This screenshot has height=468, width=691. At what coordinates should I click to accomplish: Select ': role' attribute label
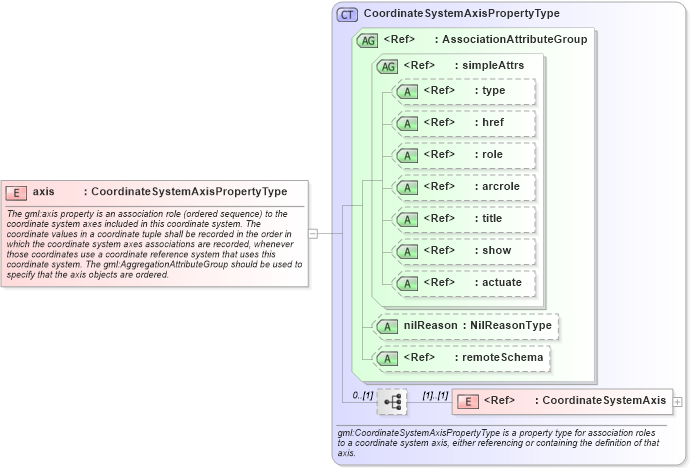click(488, 155)
